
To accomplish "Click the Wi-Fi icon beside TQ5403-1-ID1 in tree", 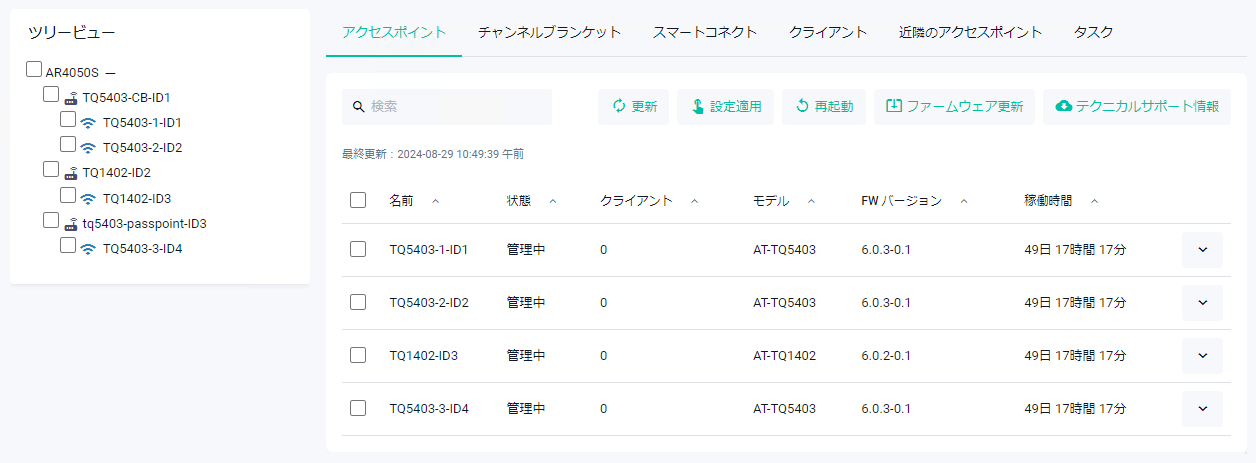I will point(88,123).
